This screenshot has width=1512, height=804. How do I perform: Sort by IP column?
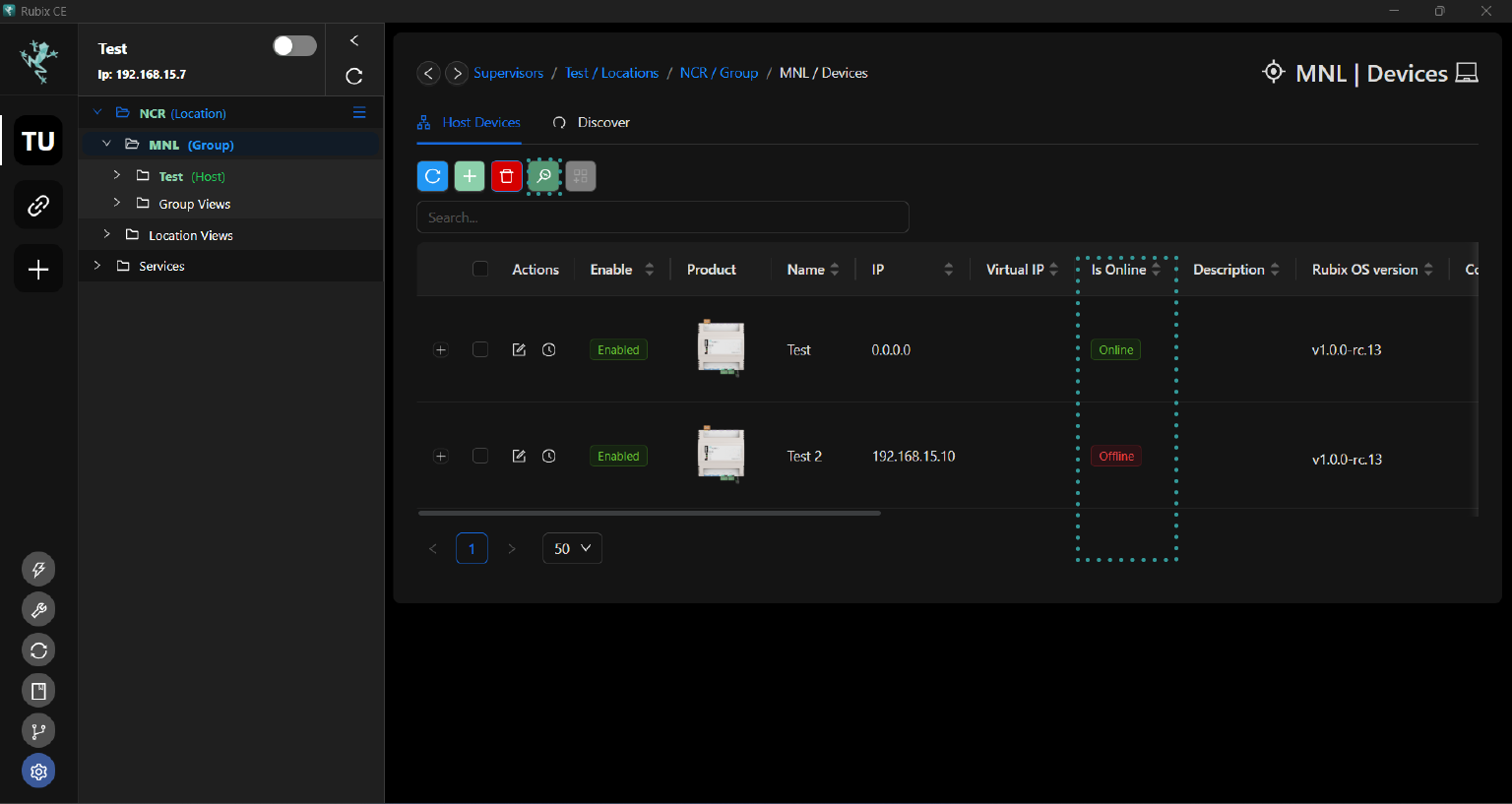click(948, 270)
